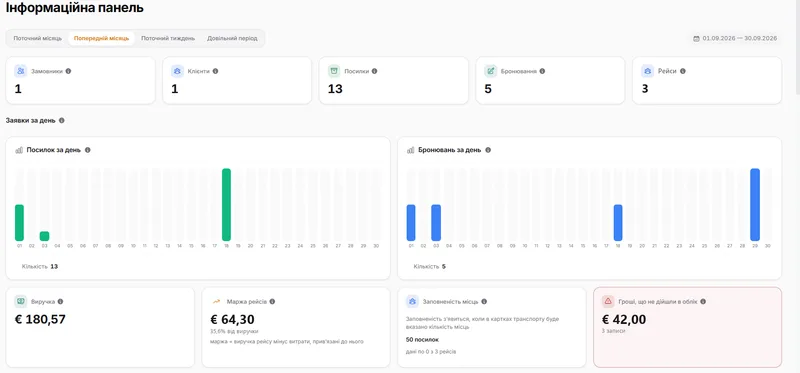Image resolution: width=800 pixels, height=373 pixels.
Task: Click the Бронювання edit icon
Action: (x=490, y=71)
